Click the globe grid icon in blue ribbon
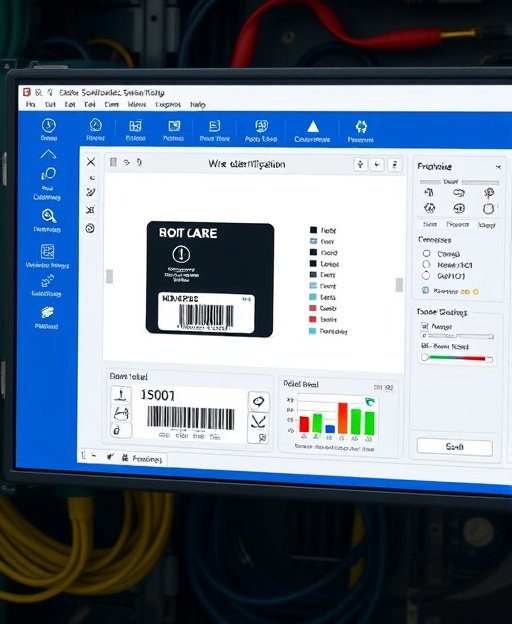 click(261, 126)
